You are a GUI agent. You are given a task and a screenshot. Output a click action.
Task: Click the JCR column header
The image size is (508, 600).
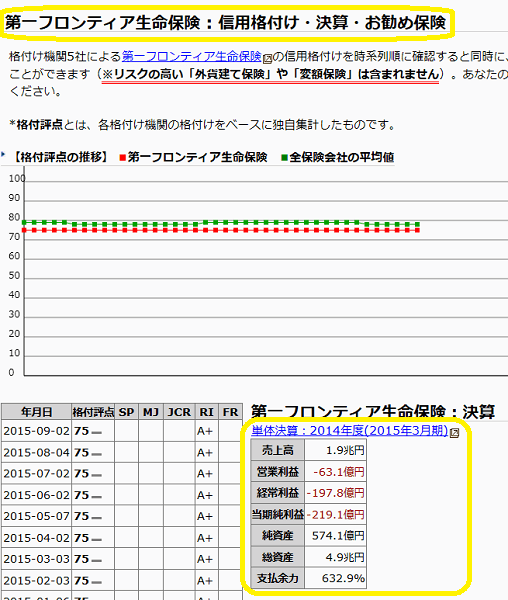click(179, 412)
